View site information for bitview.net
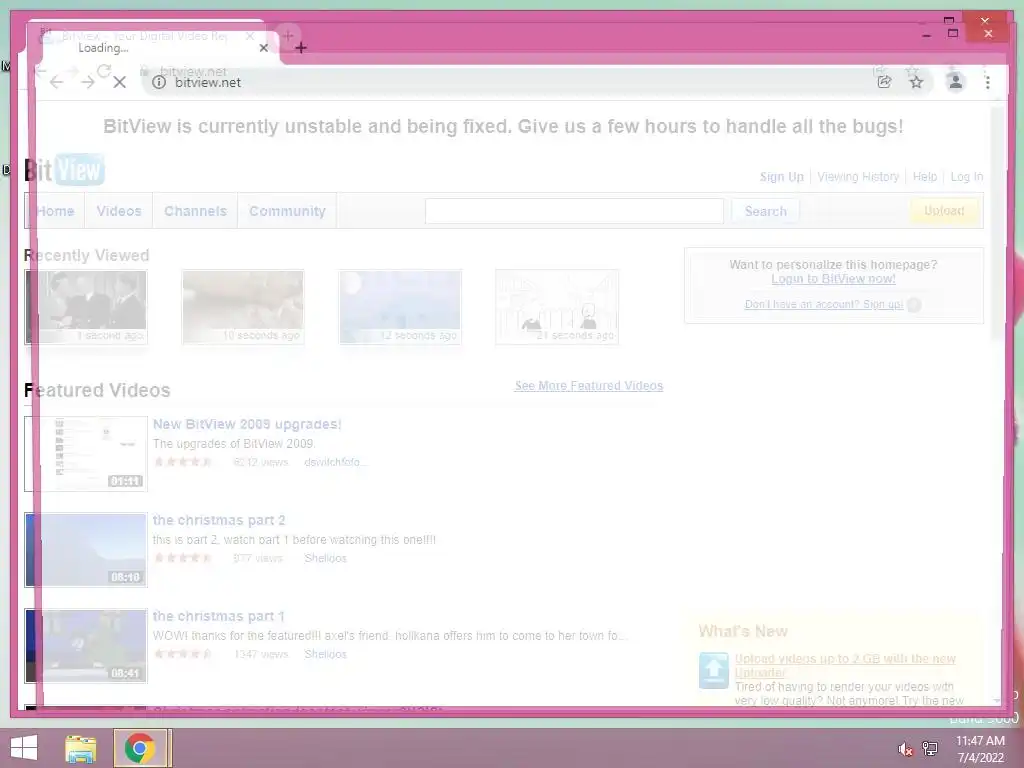 (159, 82)
